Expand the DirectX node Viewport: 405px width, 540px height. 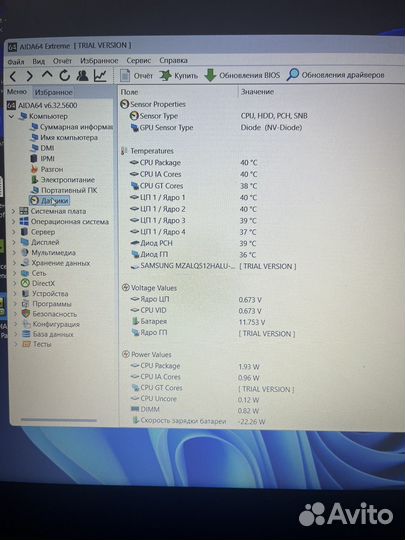click(15, 283)
